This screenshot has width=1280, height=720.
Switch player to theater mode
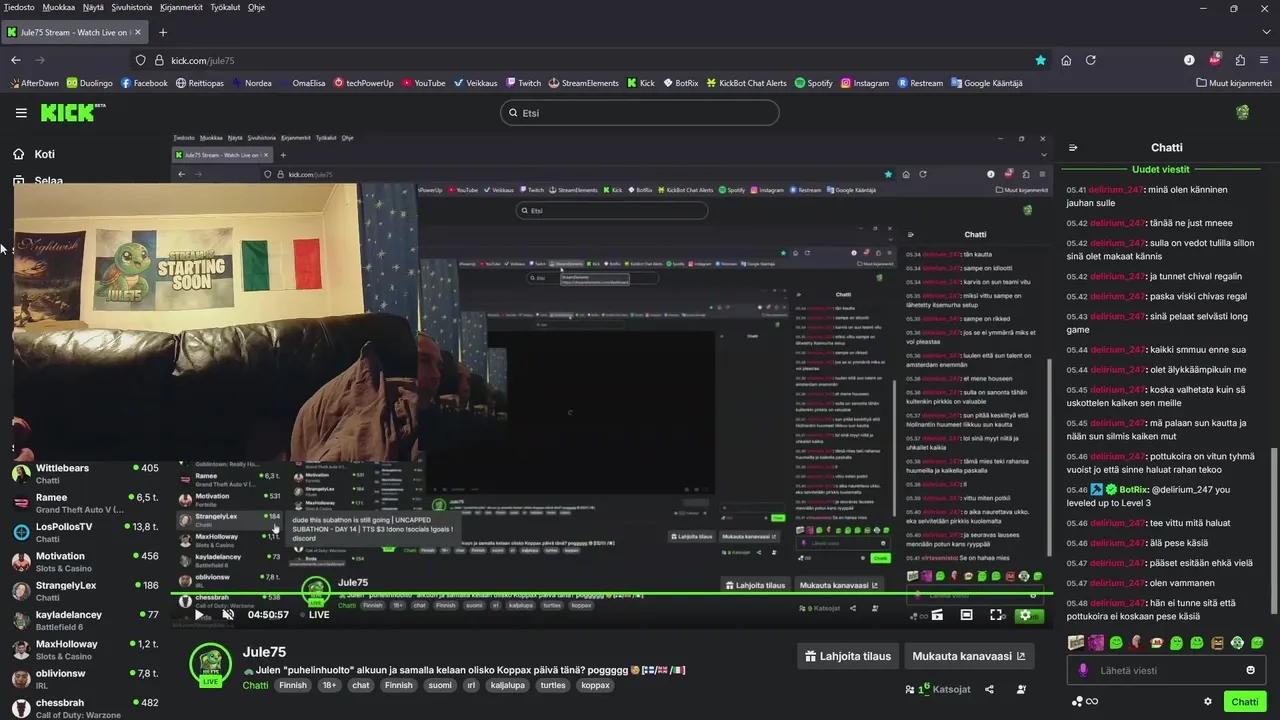coord(966,615)
